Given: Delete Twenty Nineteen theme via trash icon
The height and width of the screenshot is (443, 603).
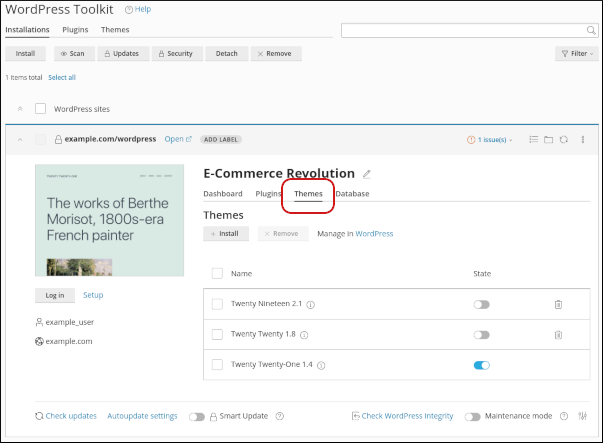Looking at the screenshot, I should (x=558, y=305).
